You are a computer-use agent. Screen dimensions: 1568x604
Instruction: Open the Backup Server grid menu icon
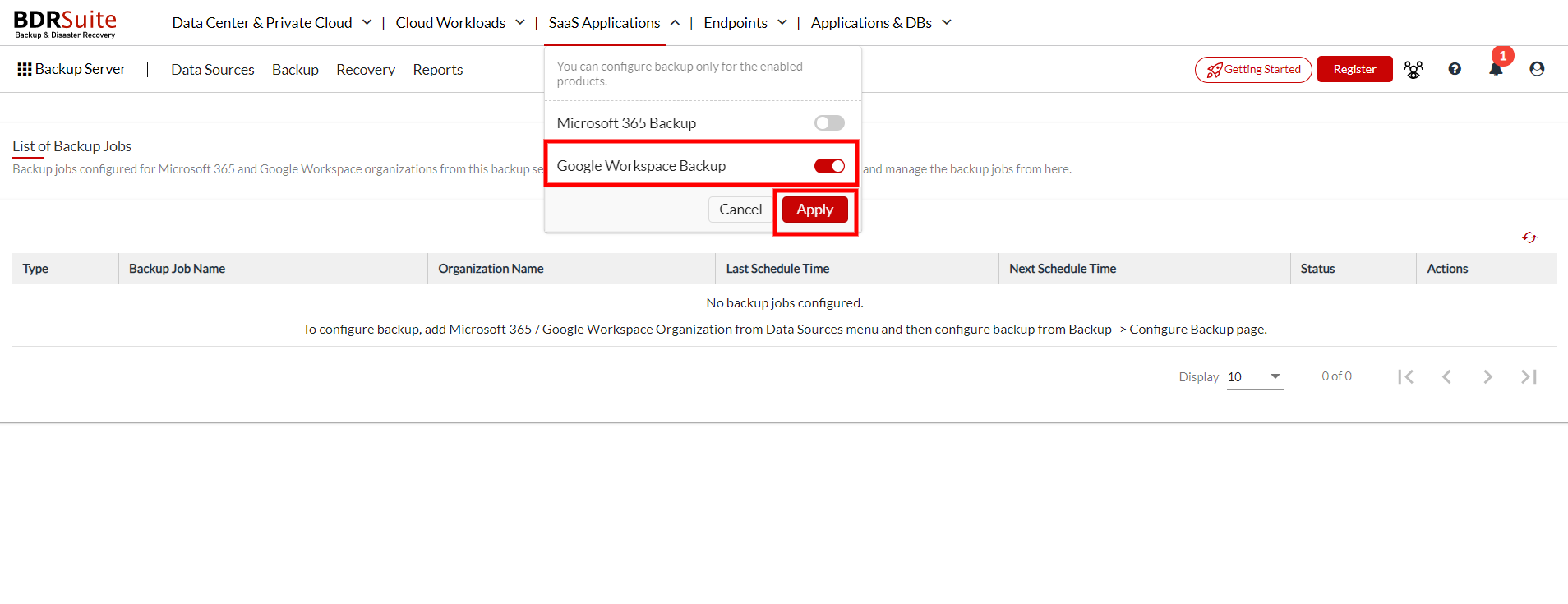[25, 70]
